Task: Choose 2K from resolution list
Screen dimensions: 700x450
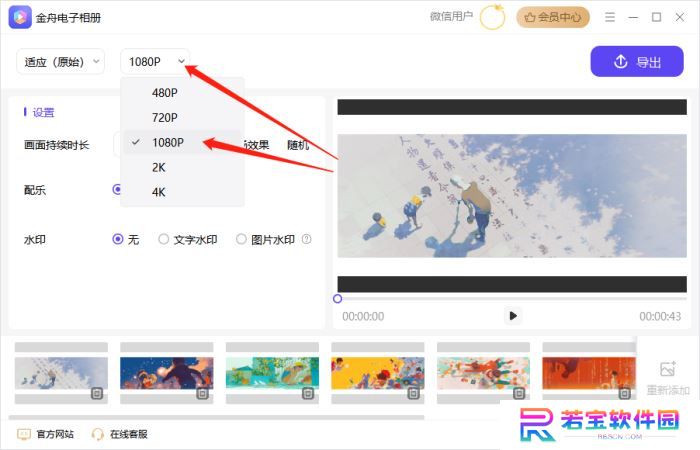Action: click(x=183, y=167)
